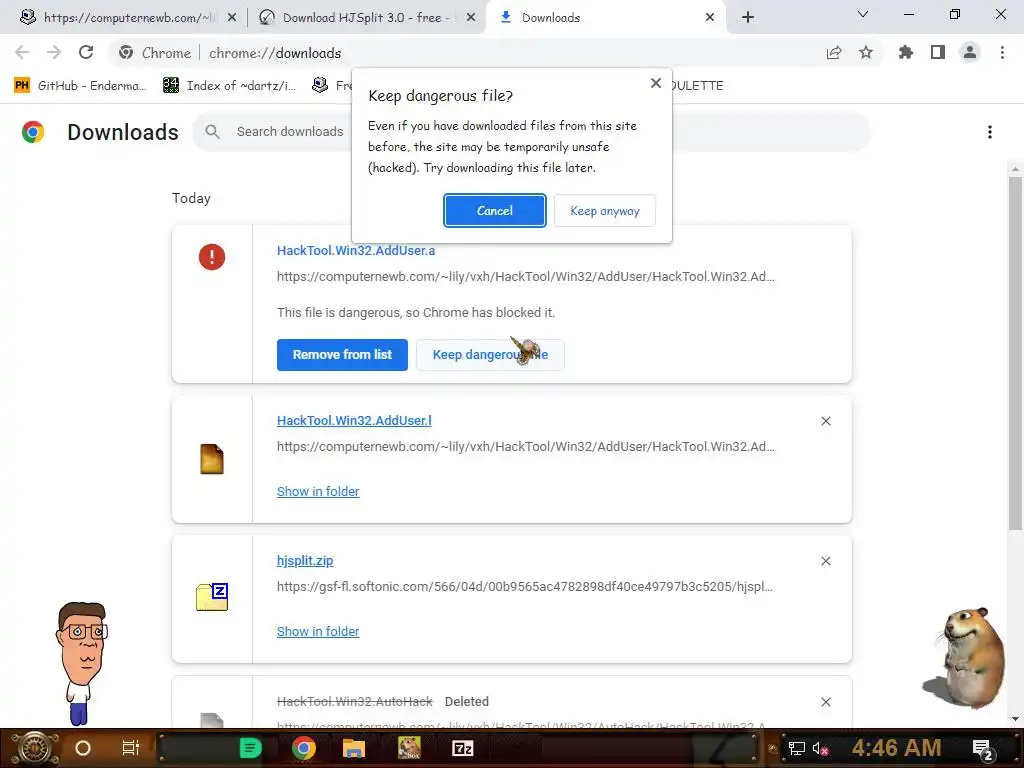The image size is (1024, 768).
Task: Remove deleted HackTool.Win32.AutoHack entry with X
Action: point(825,702)
